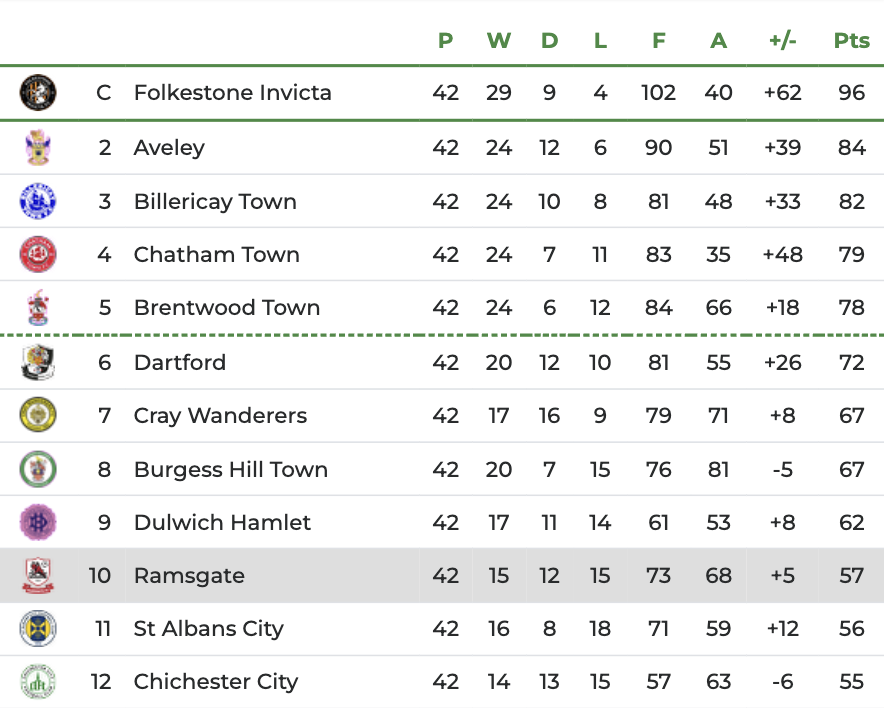Viewport: 884px width, 708px height.
Task: Click the F goals-for column header
Action: (658, 41)
